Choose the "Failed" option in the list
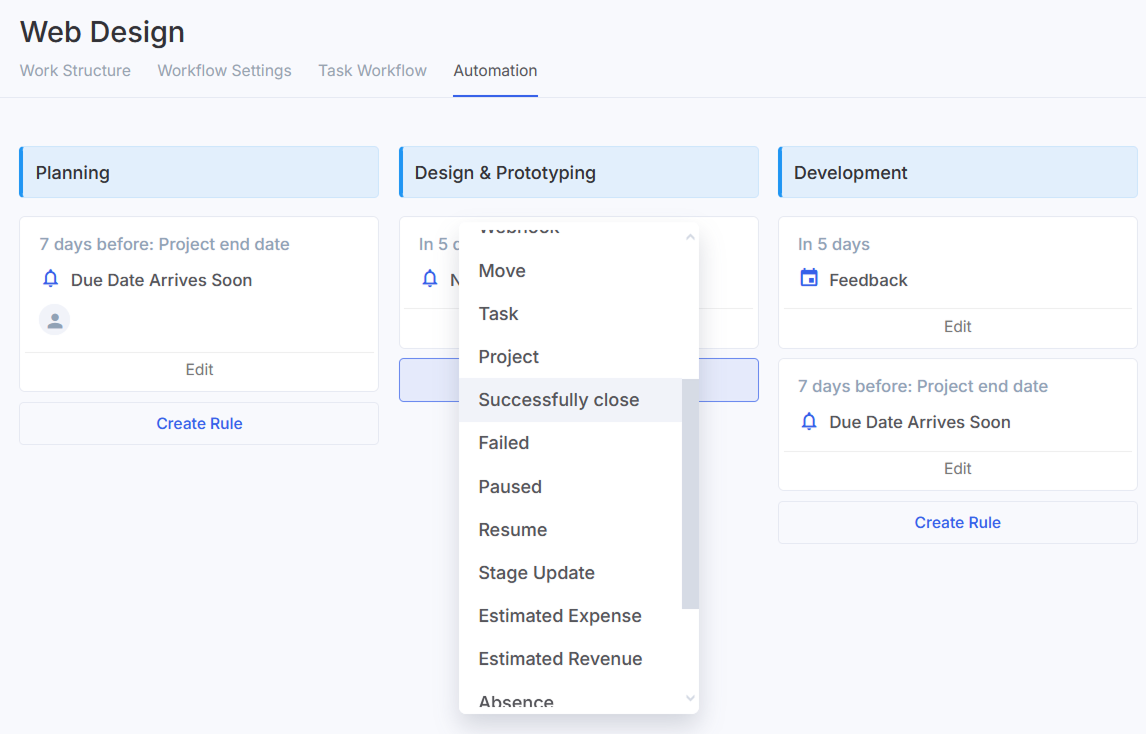 (x=503, y=443)
